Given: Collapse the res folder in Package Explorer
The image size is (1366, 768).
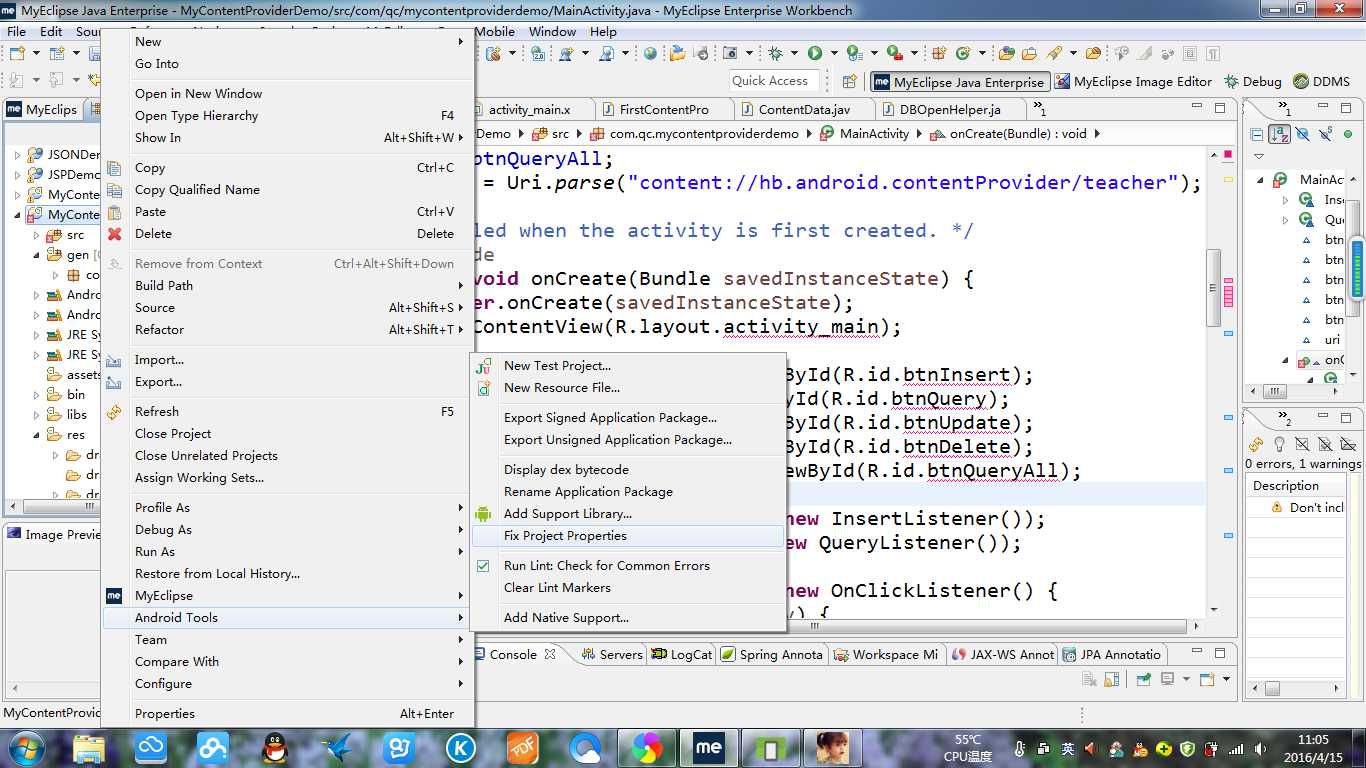Looking at the screenshot, I should click(37, 435).
